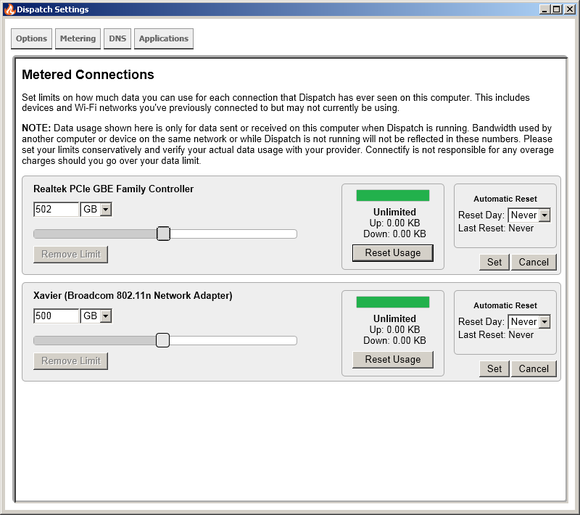The width and height of the screenshot is (580, 515).
Task: Click Remove Limit under Realtek controller
Action: (71, 255)
